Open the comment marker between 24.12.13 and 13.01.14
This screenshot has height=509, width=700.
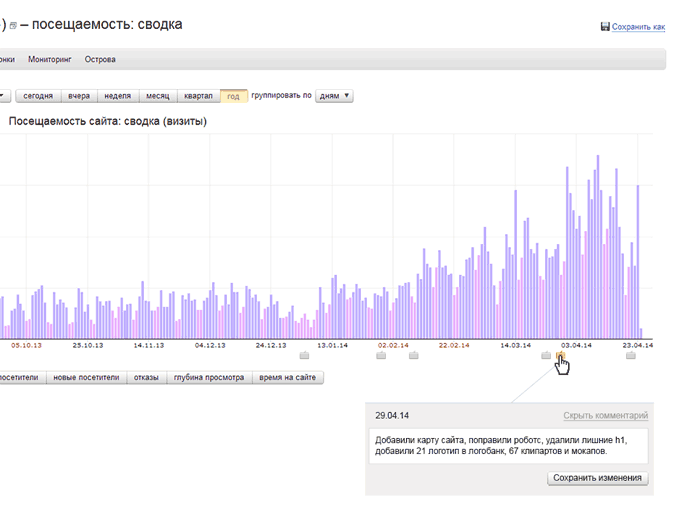pyautogui.click(x=305, y=355)
